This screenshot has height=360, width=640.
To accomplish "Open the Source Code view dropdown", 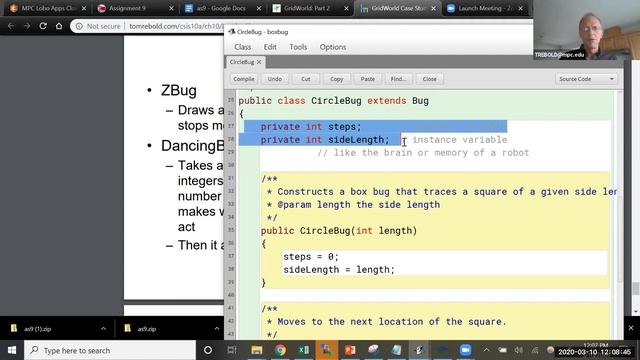I will pyautogui.click(x=586, y=79).
